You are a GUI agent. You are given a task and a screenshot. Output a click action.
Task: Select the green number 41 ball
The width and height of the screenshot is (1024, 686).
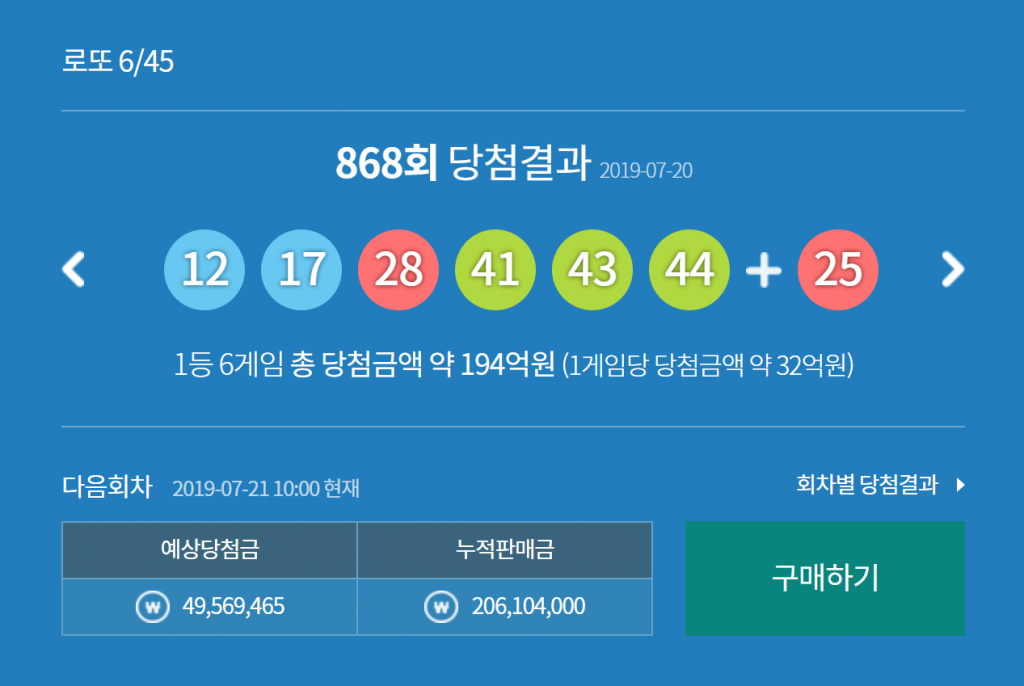pos(495,270)
